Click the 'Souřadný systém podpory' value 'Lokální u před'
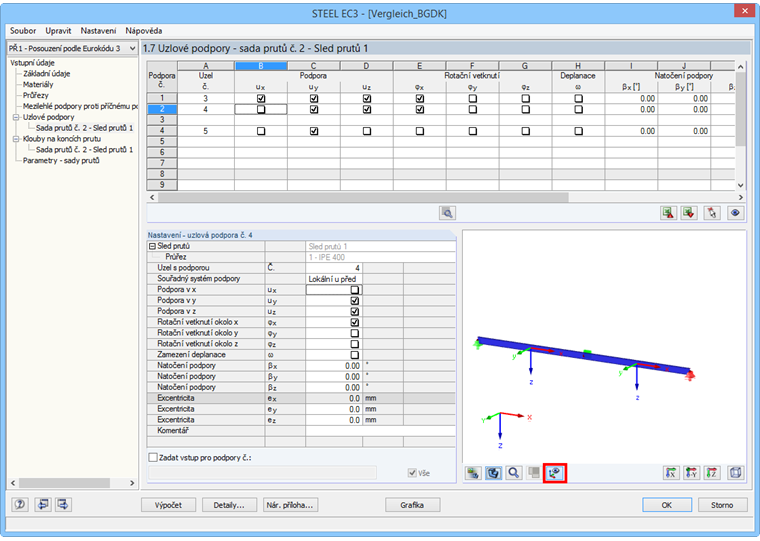The image size is (760, 541). pos(333,279)
